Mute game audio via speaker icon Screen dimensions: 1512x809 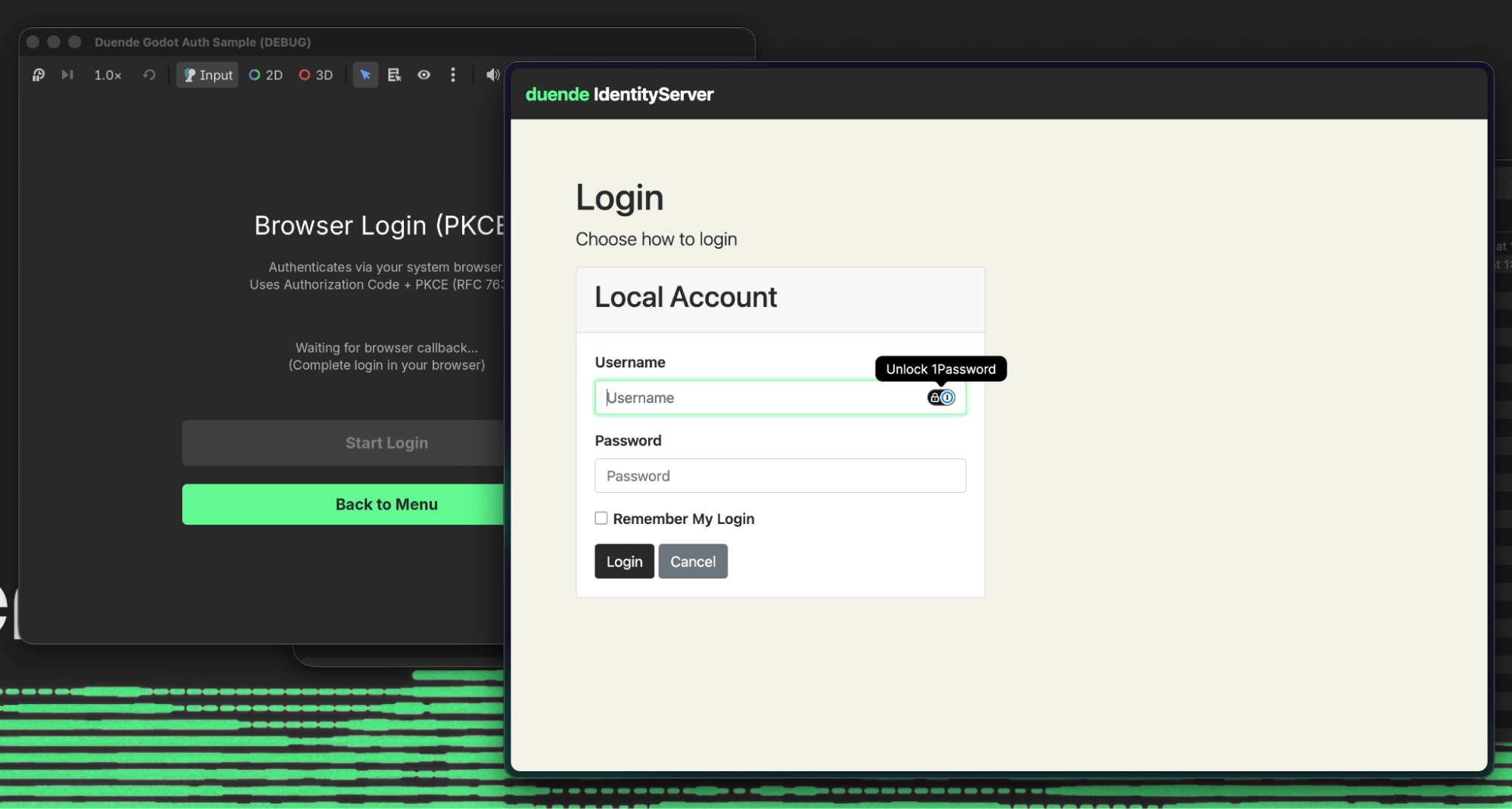(492, 75)
